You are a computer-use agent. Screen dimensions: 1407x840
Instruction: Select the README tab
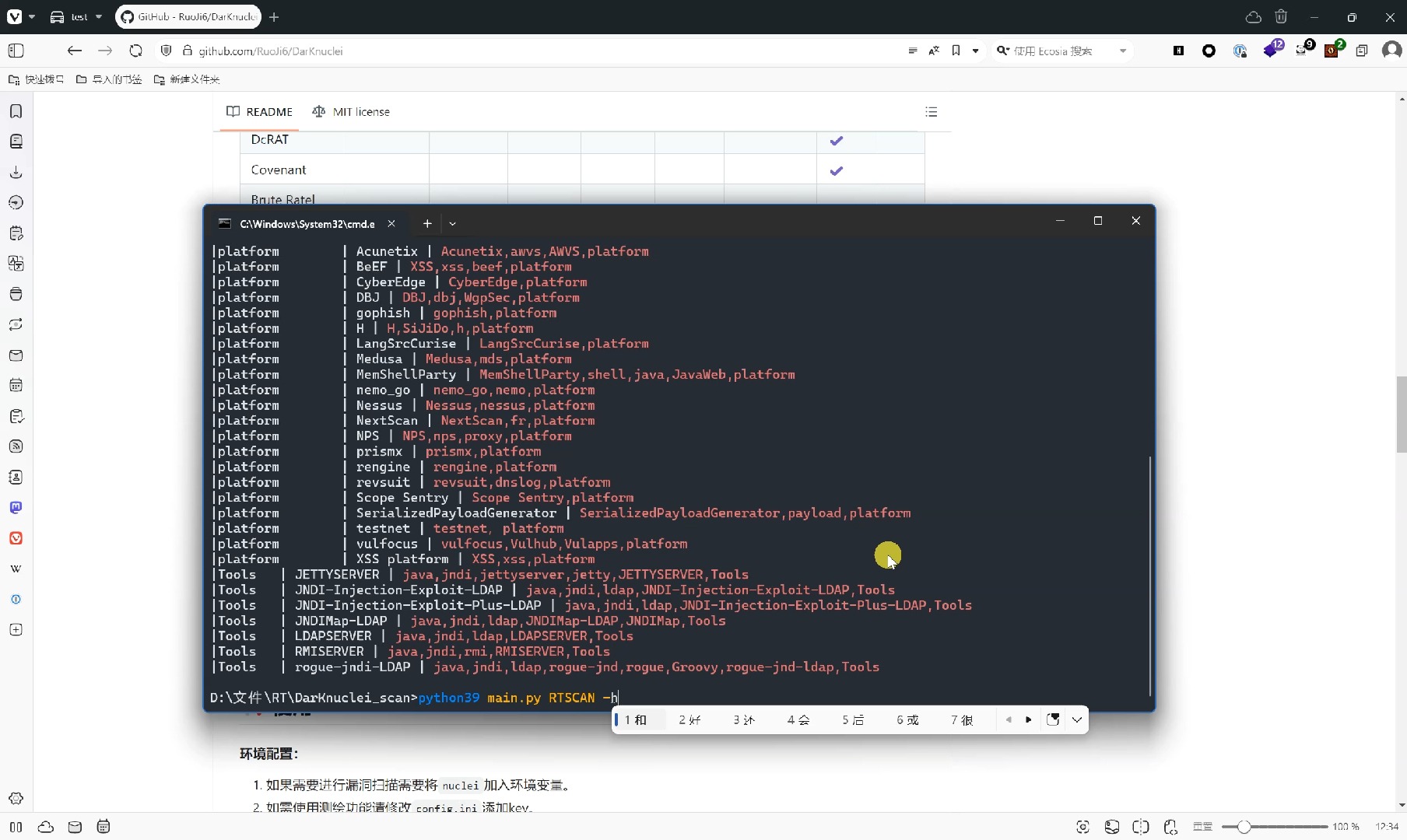click(259, 112)
